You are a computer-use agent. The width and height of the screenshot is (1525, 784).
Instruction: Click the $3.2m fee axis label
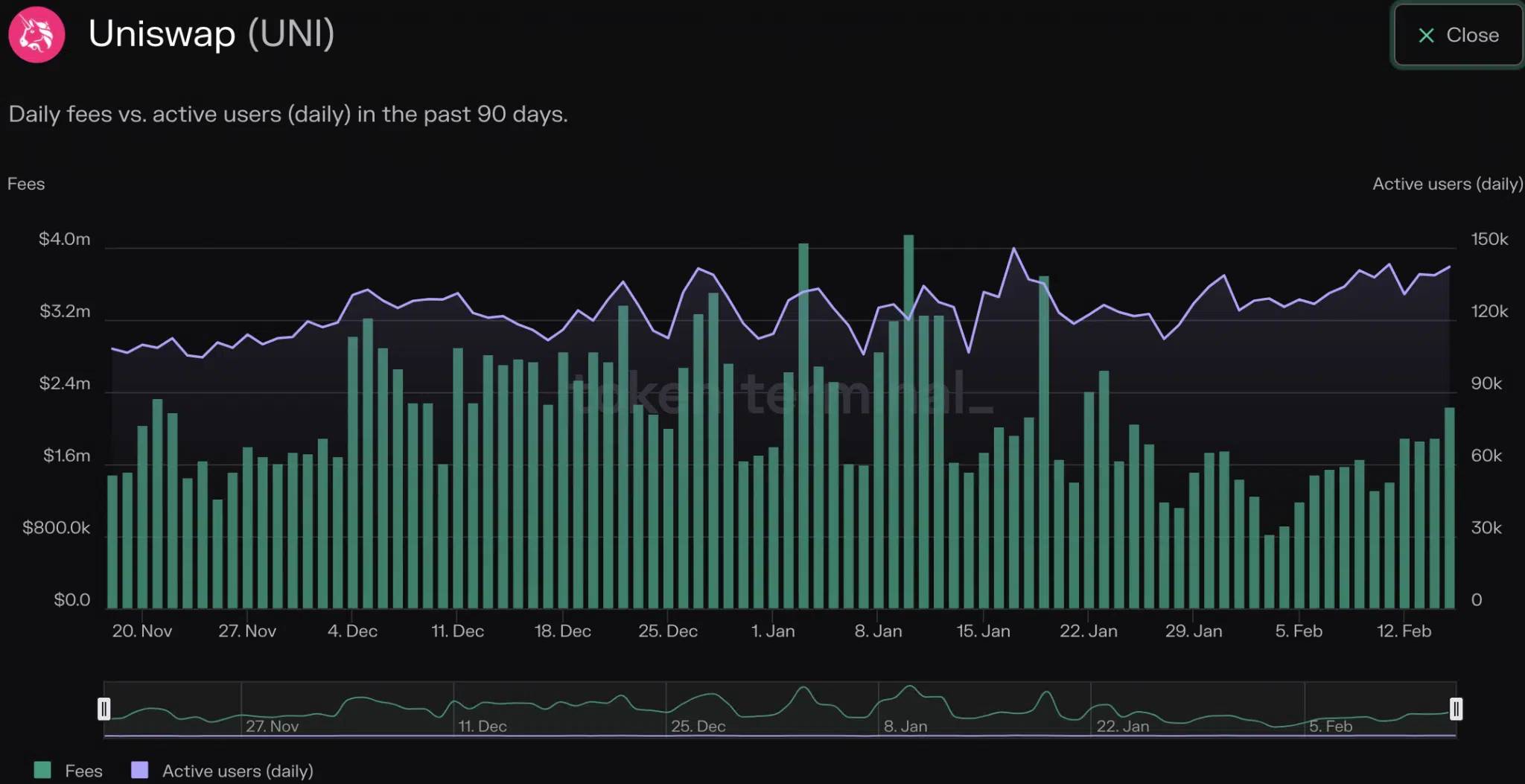65,311
